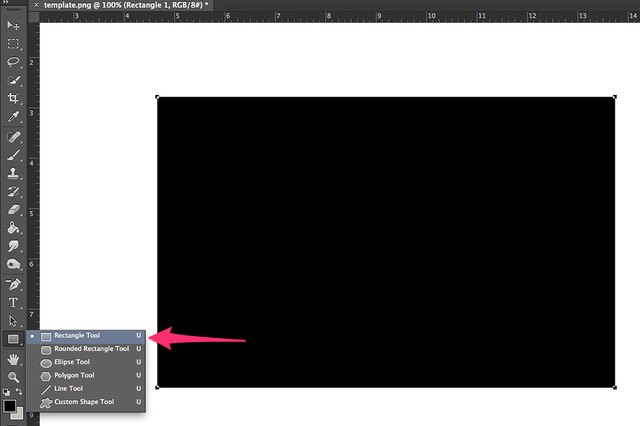Select the Clone Stamp tool
The height and width of the screenshot is (426, 640).
13,173
